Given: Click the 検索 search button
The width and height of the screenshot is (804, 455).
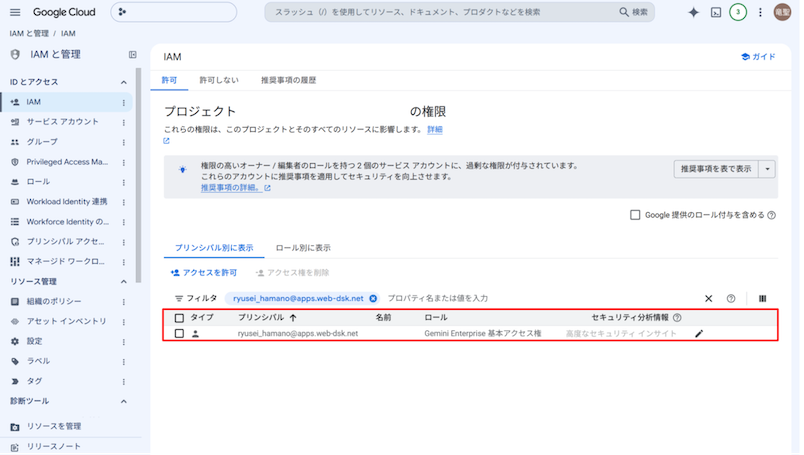Looking at the screenshot, I should coord(634,12).
